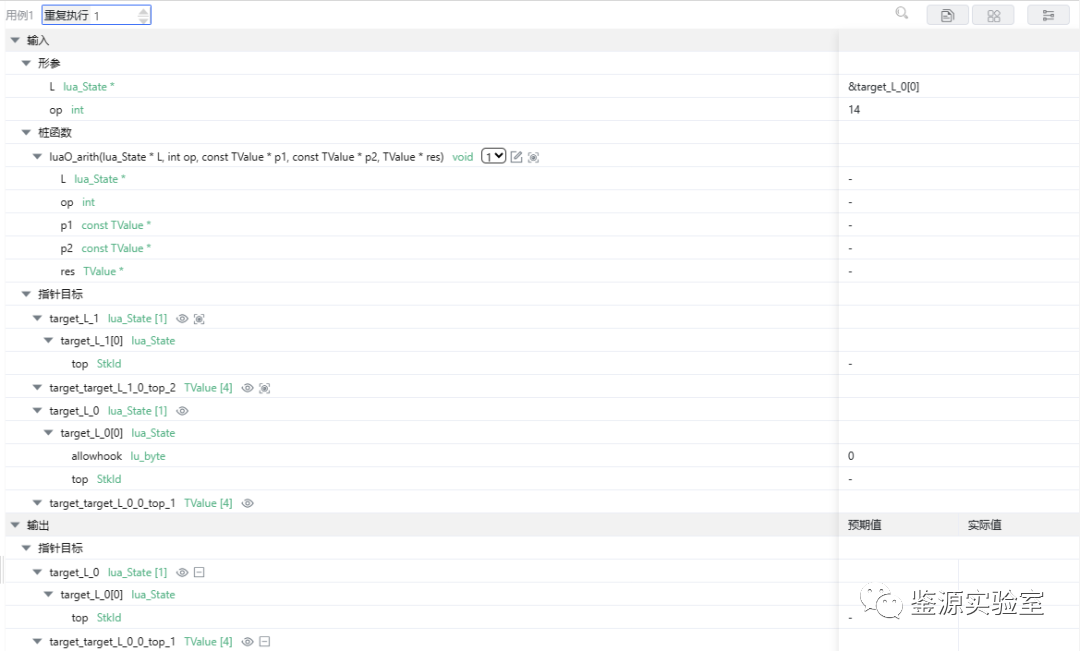Collapse the 输入 section
The width and height of the screenshot is (1080, 651).
(x=15, y=40)
